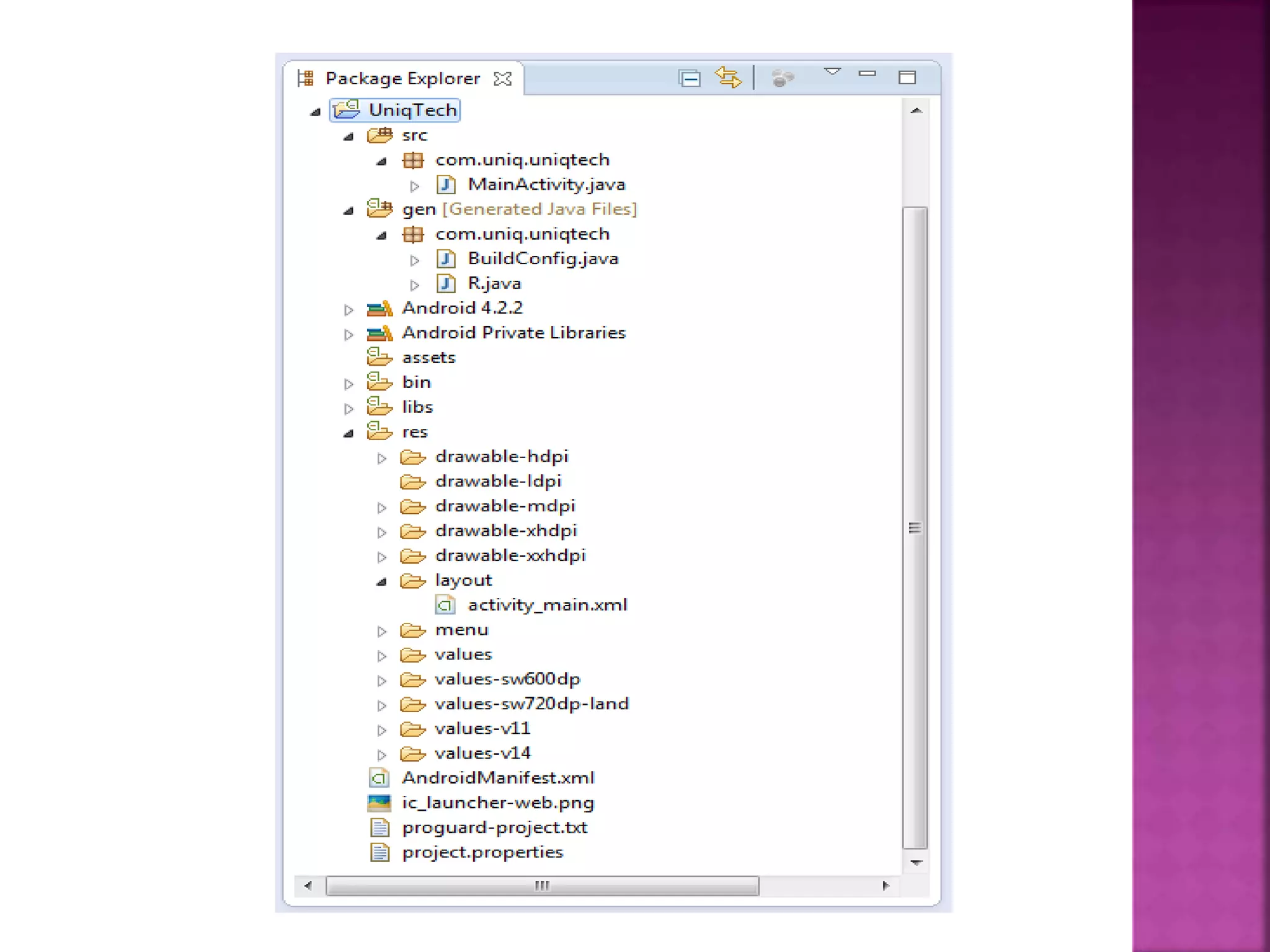
Task: Click the vertical scrollbar down arrow
Action: click(x=916, y=862)
